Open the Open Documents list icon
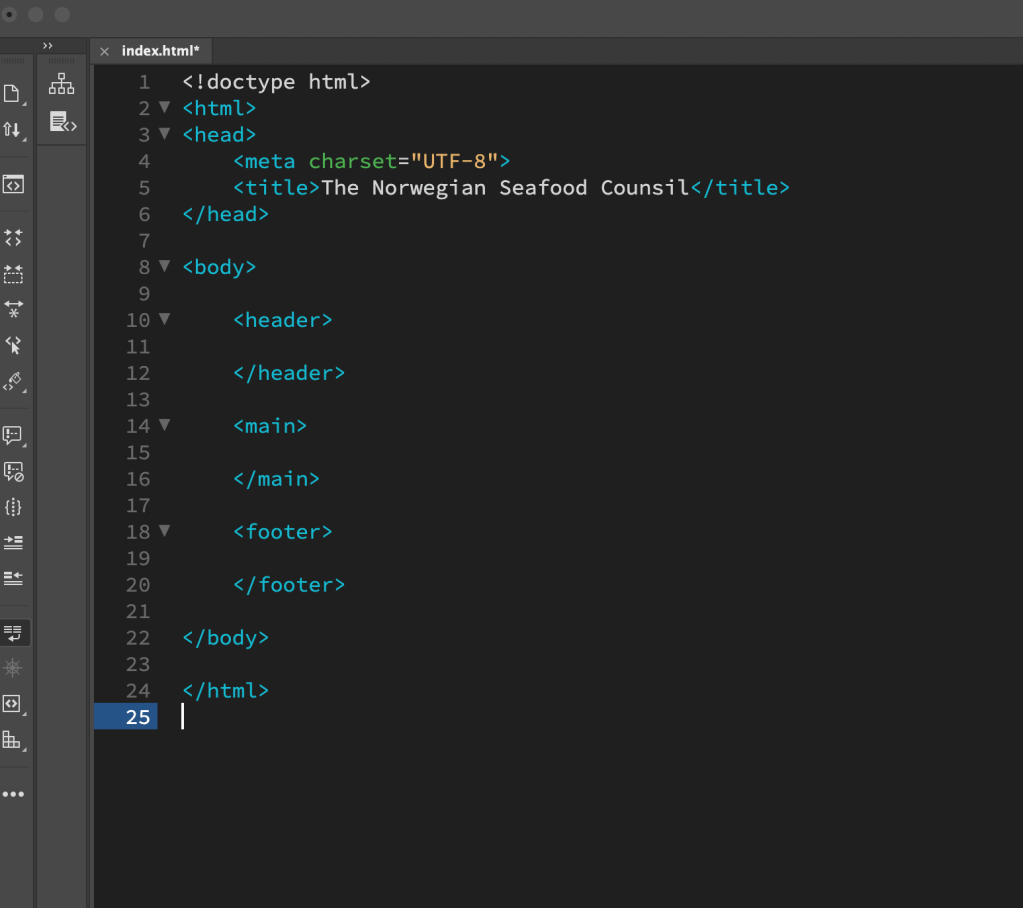Viewport: 1023px width, 908px height. pos(12,94)
